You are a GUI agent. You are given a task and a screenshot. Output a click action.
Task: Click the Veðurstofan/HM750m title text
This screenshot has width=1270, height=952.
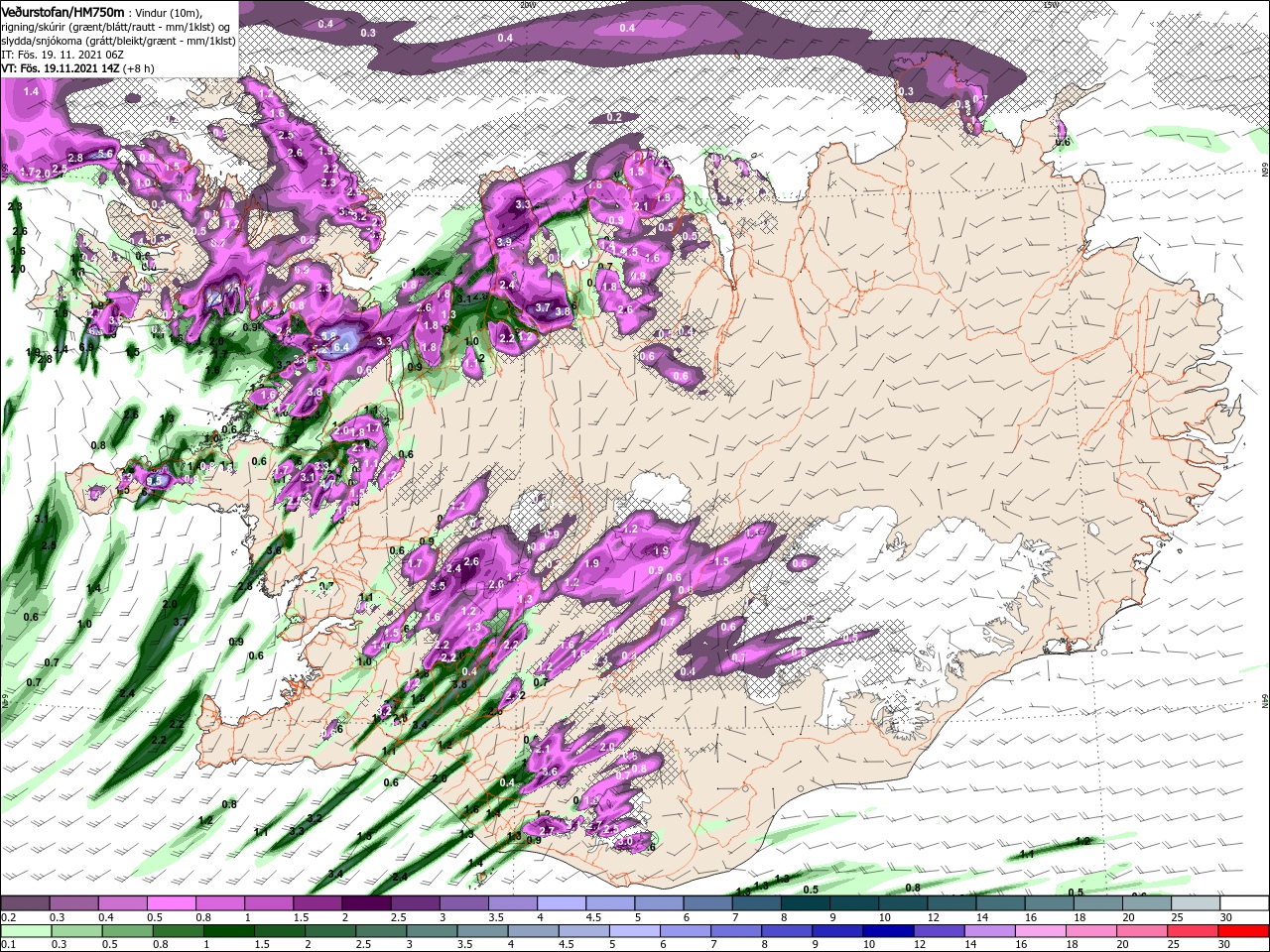point(63,11)
